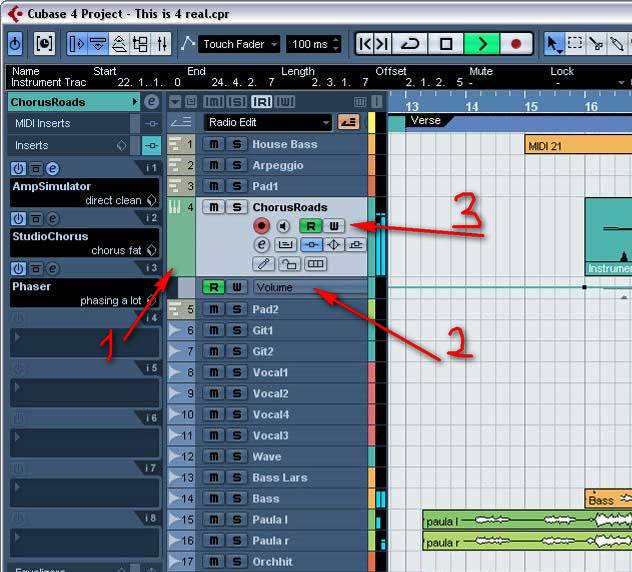Toggle the ChorusRoads monitor speaker icon
The height and width of the screenshot is (572, 632).
tap(285, 226)
